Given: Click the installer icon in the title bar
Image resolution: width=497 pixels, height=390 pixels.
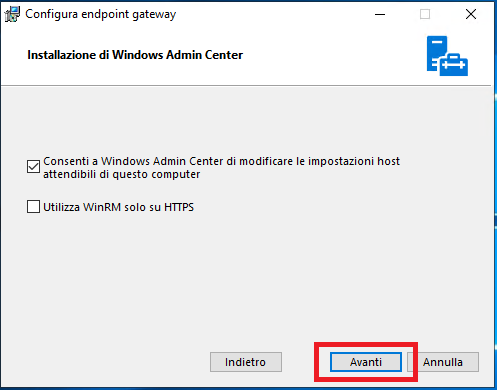Looking at the screenshot, I should [12, 14].
